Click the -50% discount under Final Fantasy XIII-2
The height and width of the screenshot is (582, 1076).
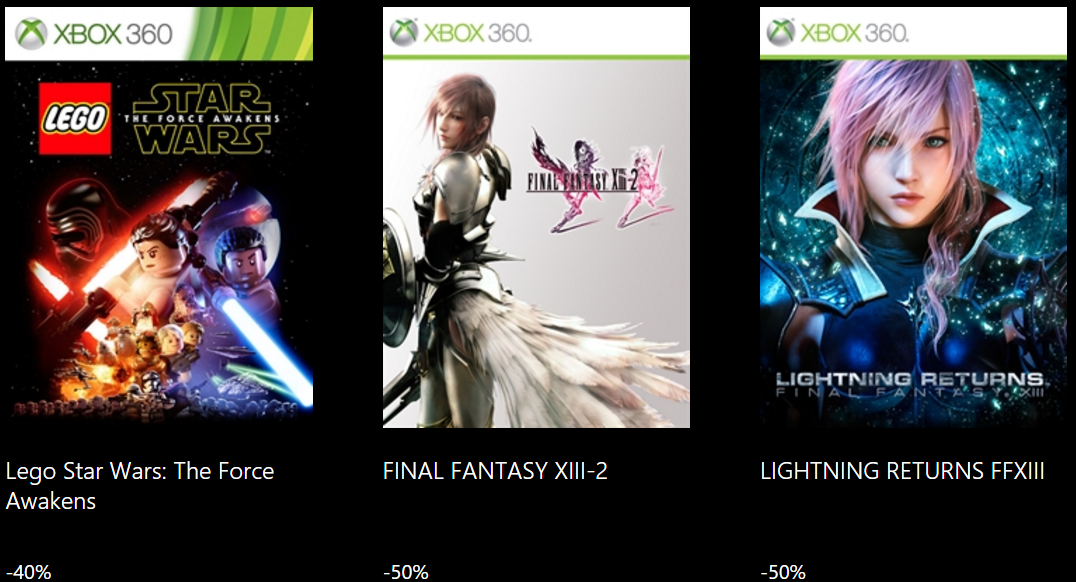click(x=406, y=572)
